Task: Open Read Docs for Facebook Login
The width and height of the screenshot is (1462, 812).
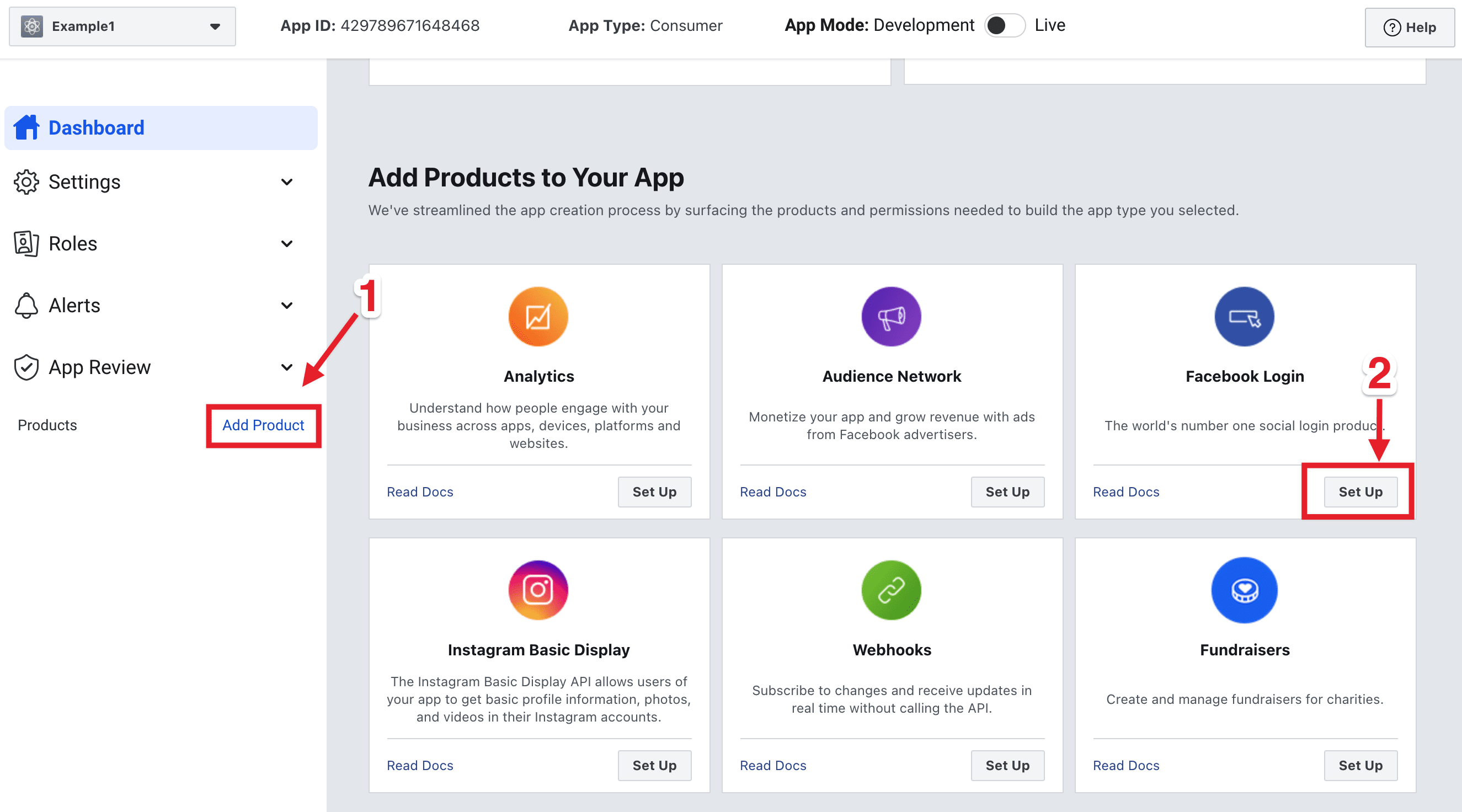Action: pos(1126,492)
